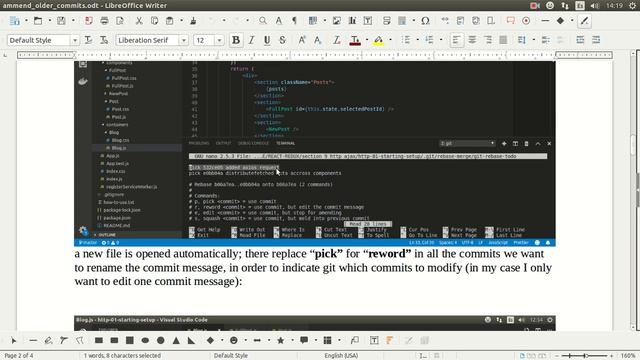The image size is (640, 360).
Task: Click the Cut scissors icon
Action: [139, 21]
